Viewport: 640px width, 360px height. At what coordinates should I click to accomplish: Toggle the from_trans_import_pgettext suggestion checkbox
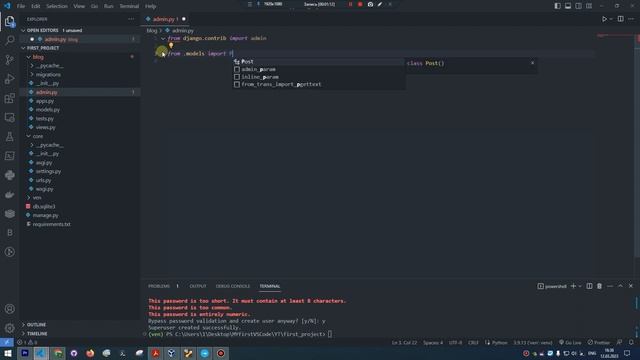[237, 84]
